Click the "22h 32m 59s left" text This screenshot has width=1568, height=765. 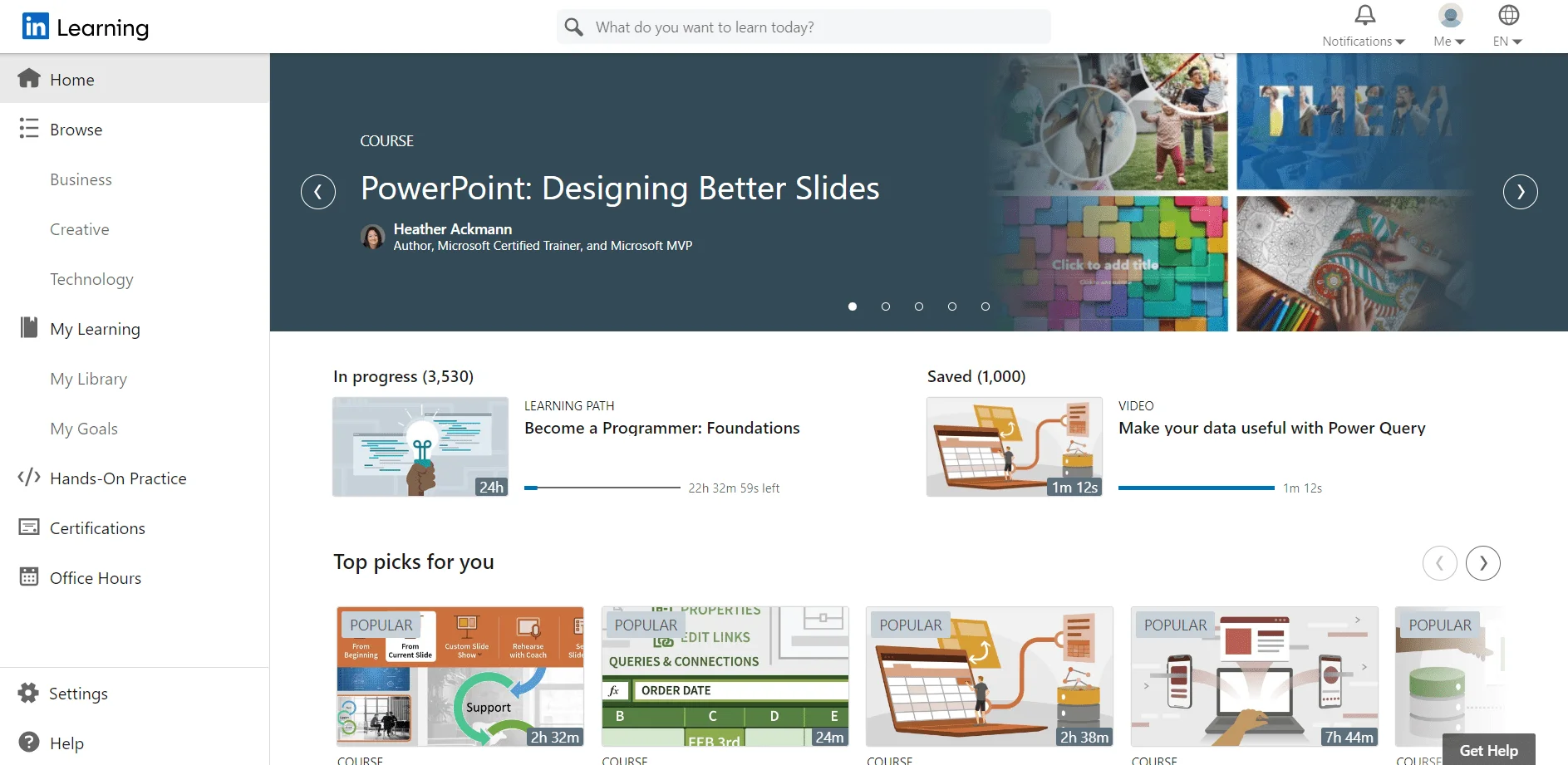coord(734,488)
